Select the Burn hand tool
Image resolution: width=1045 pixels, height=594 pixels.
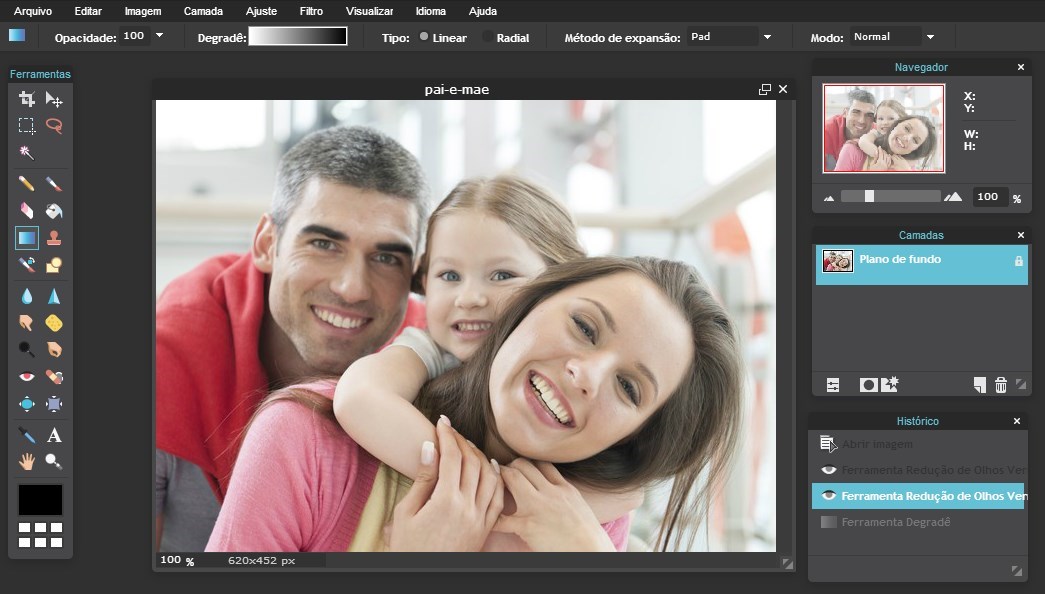pos(54,349)
